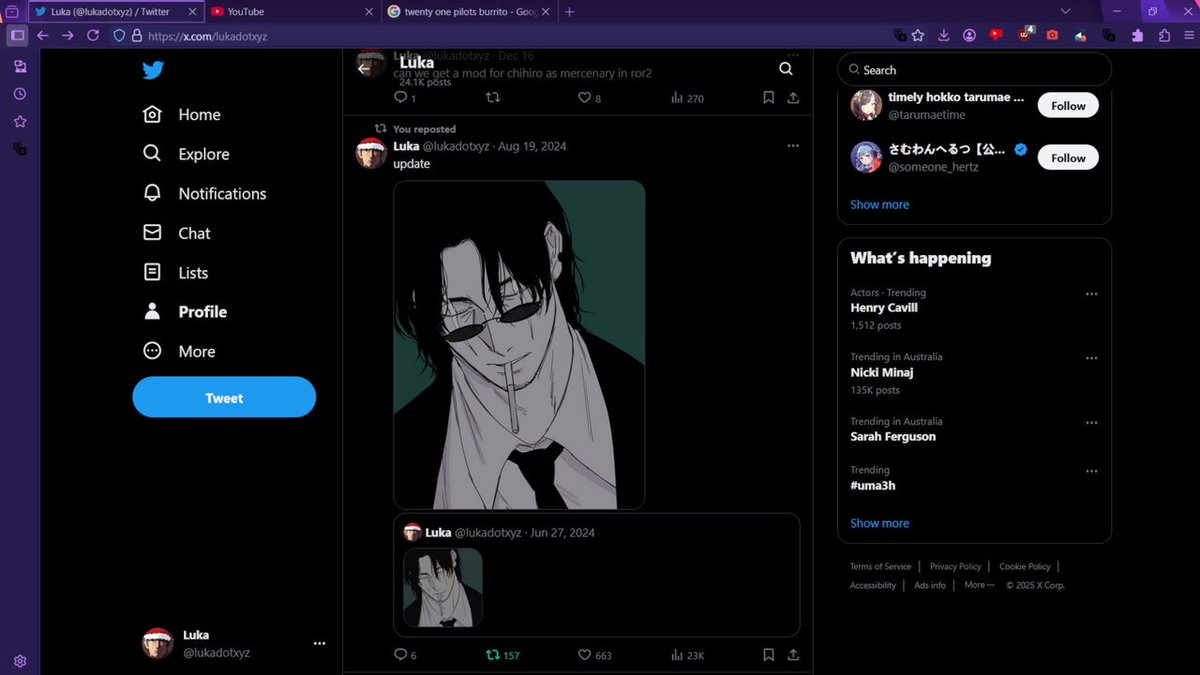
Task: Open options for Henry Cavill trend
Action: pyautogui.click(x=1092, y=294)
